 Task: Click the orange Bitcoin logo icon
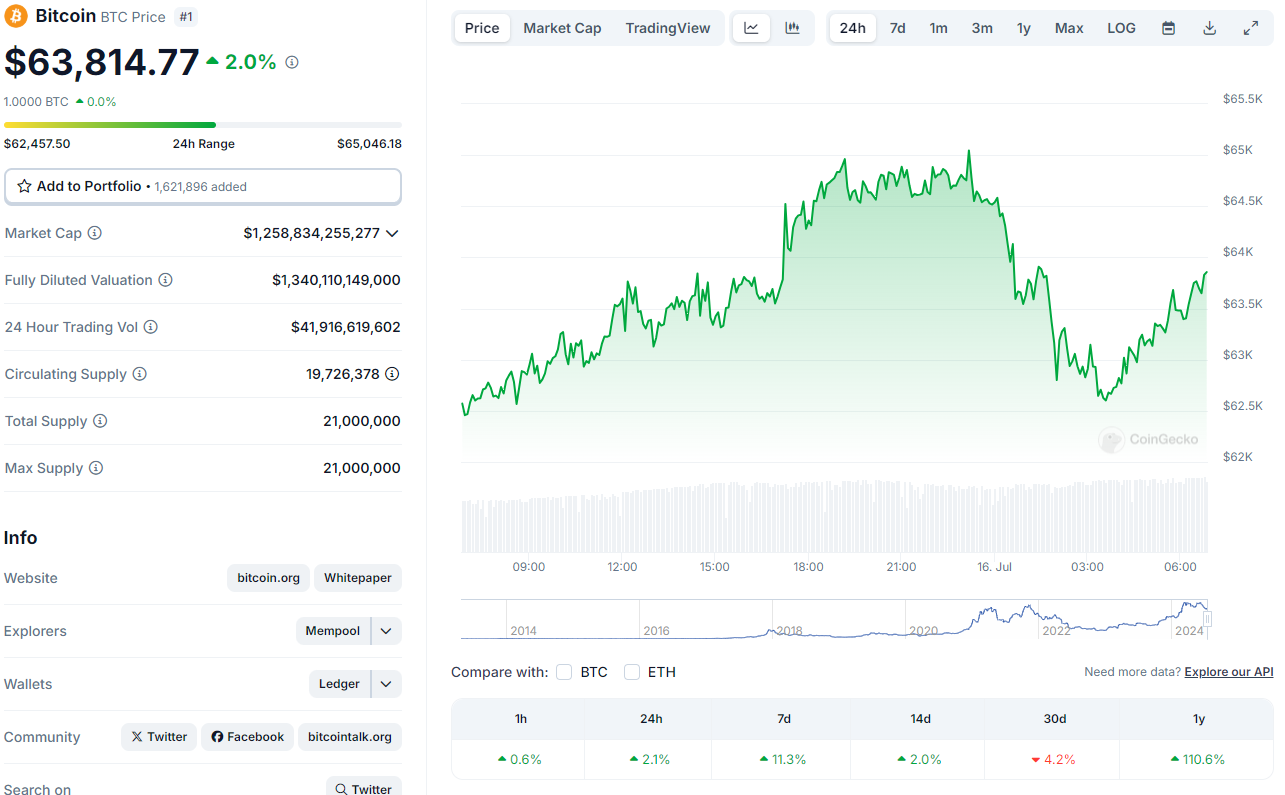coord(16,16)
